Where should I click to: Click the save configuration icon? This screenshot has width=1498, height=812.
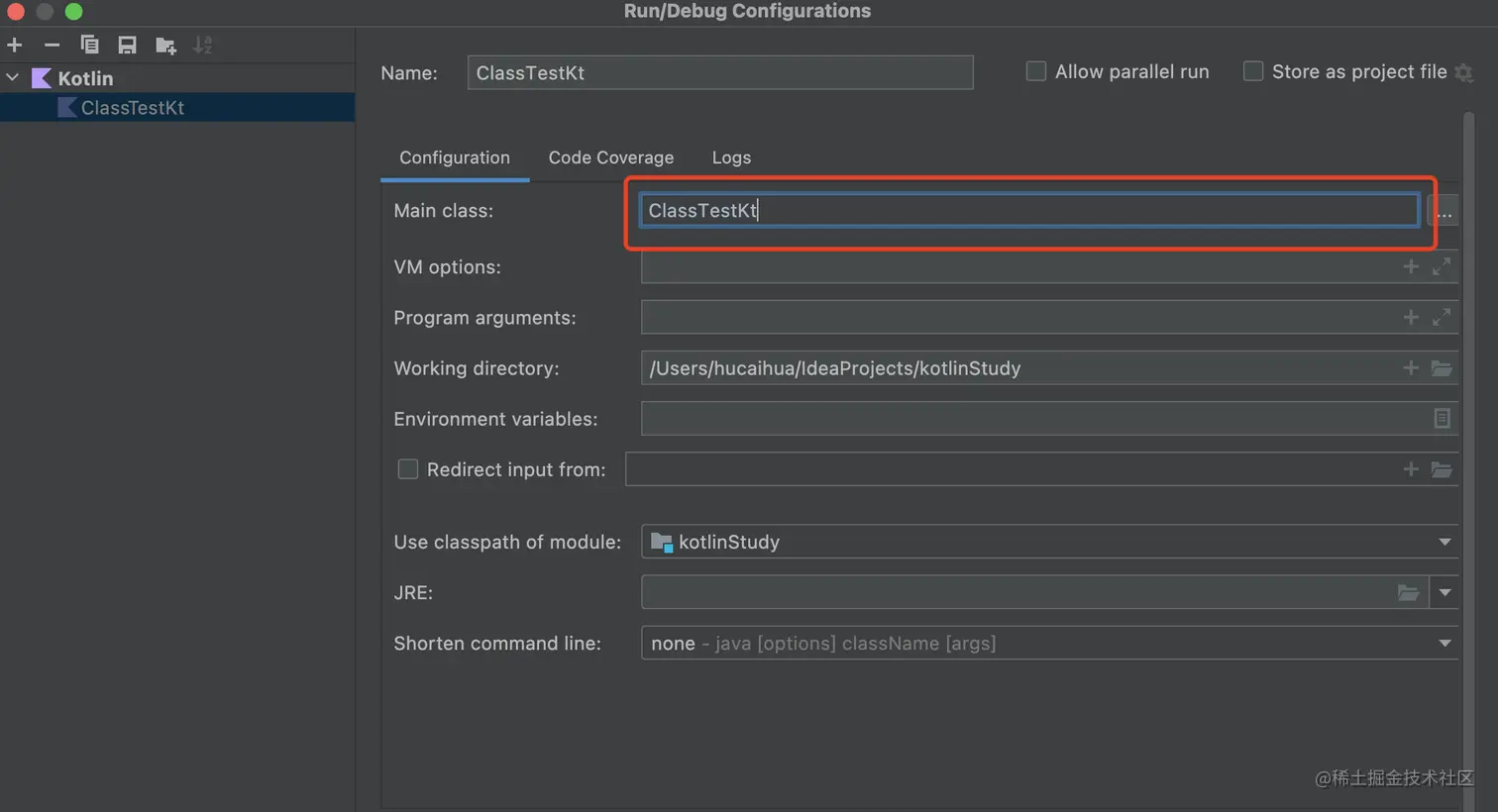[x=127, y=45]
